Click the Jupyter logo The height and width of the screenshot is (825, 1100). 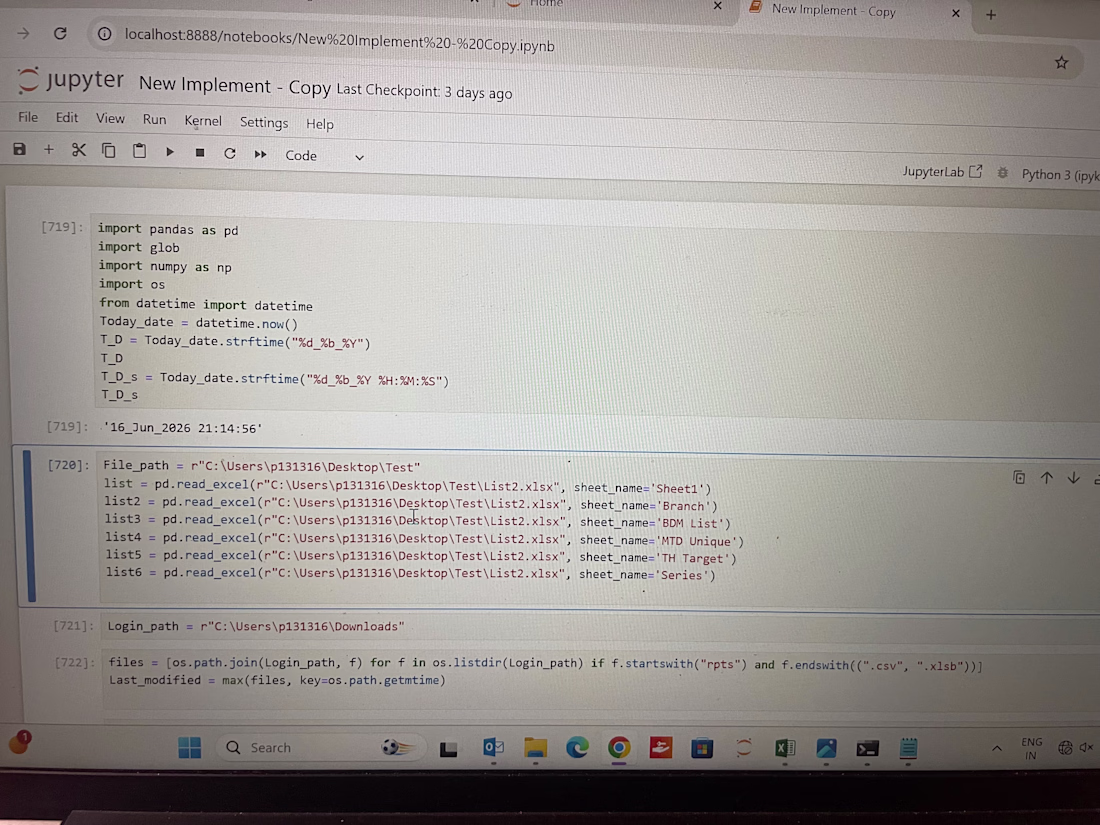click(70, 80)
